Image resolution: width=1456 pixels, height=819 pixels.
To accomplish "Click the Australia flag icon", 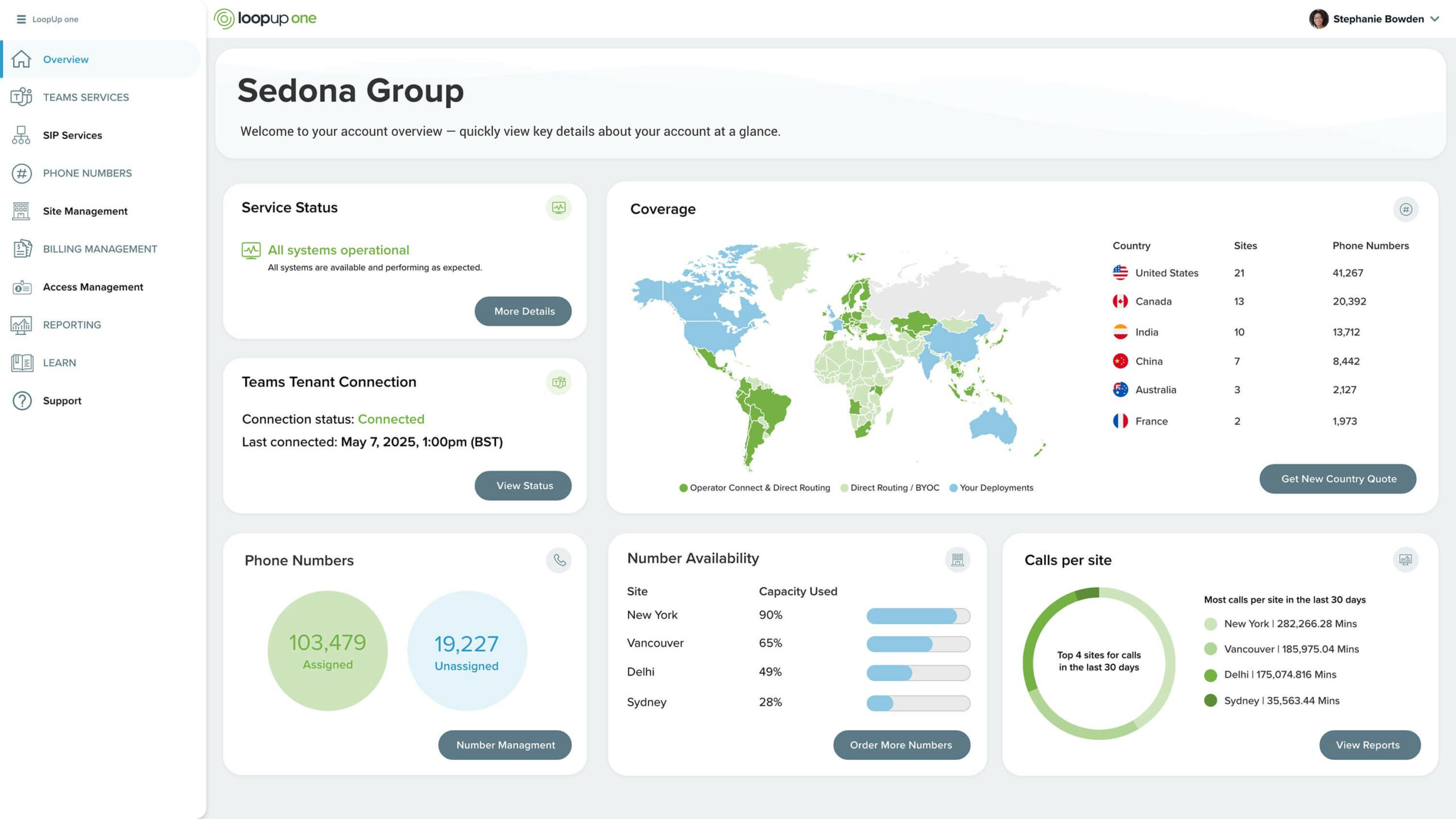I will click(x=1120, y=390).
